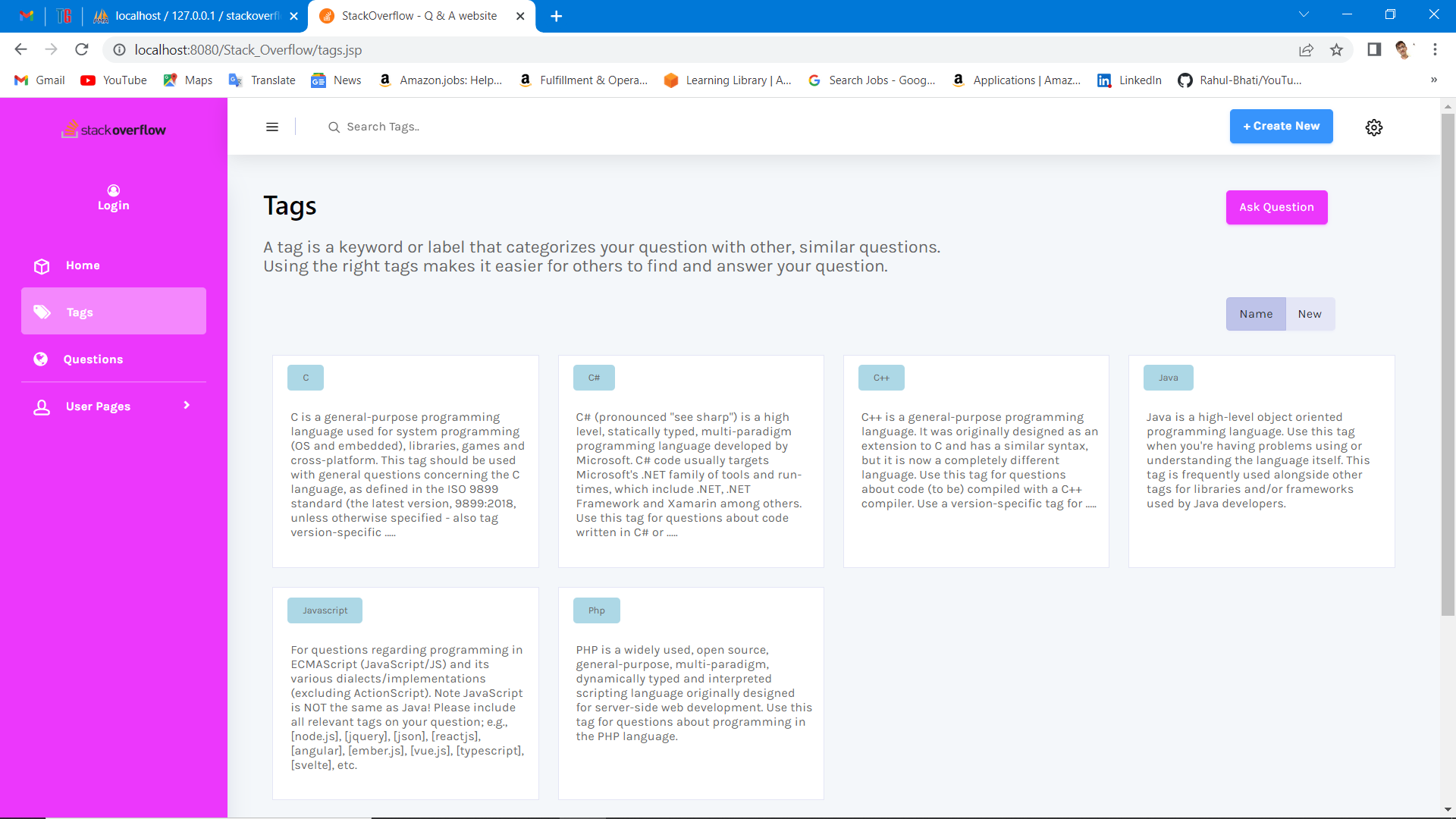Click the Home cube icon in sidebar
This screenshot has width=1456, height=819.
click(42, 266)
